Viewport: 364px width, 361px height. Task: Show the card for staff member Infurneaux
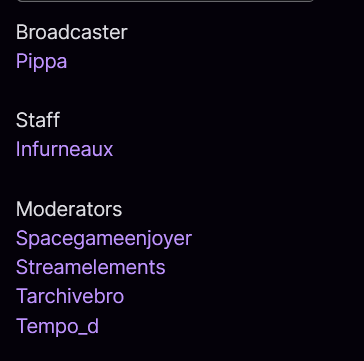pos(65,149)
